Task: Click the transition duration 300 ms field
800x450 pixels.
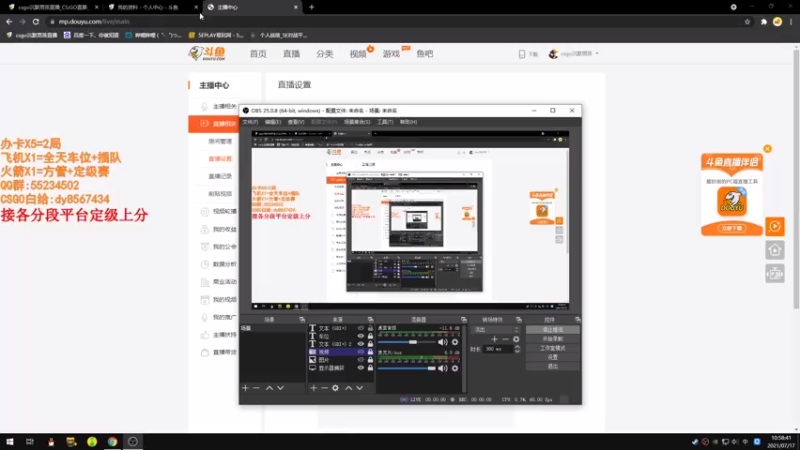Action: tap(498, 349)
